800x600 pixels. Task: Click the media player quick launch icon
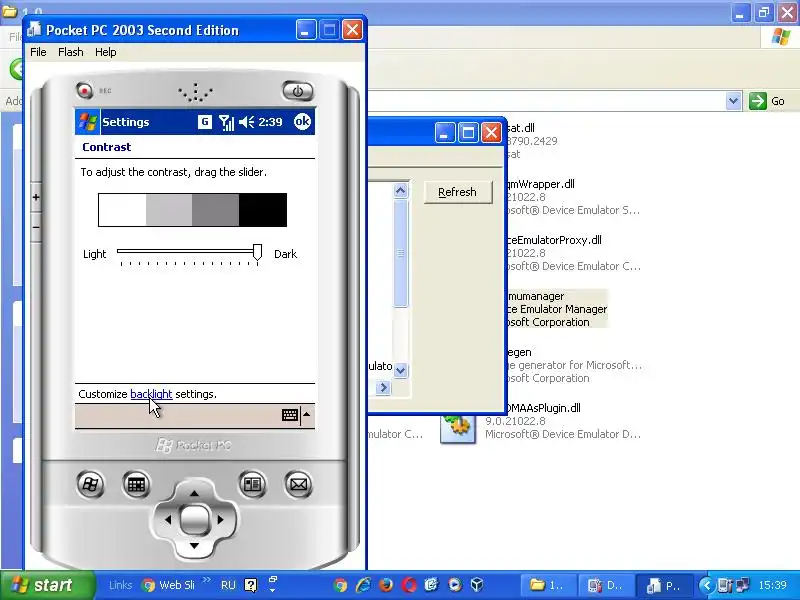454,585
